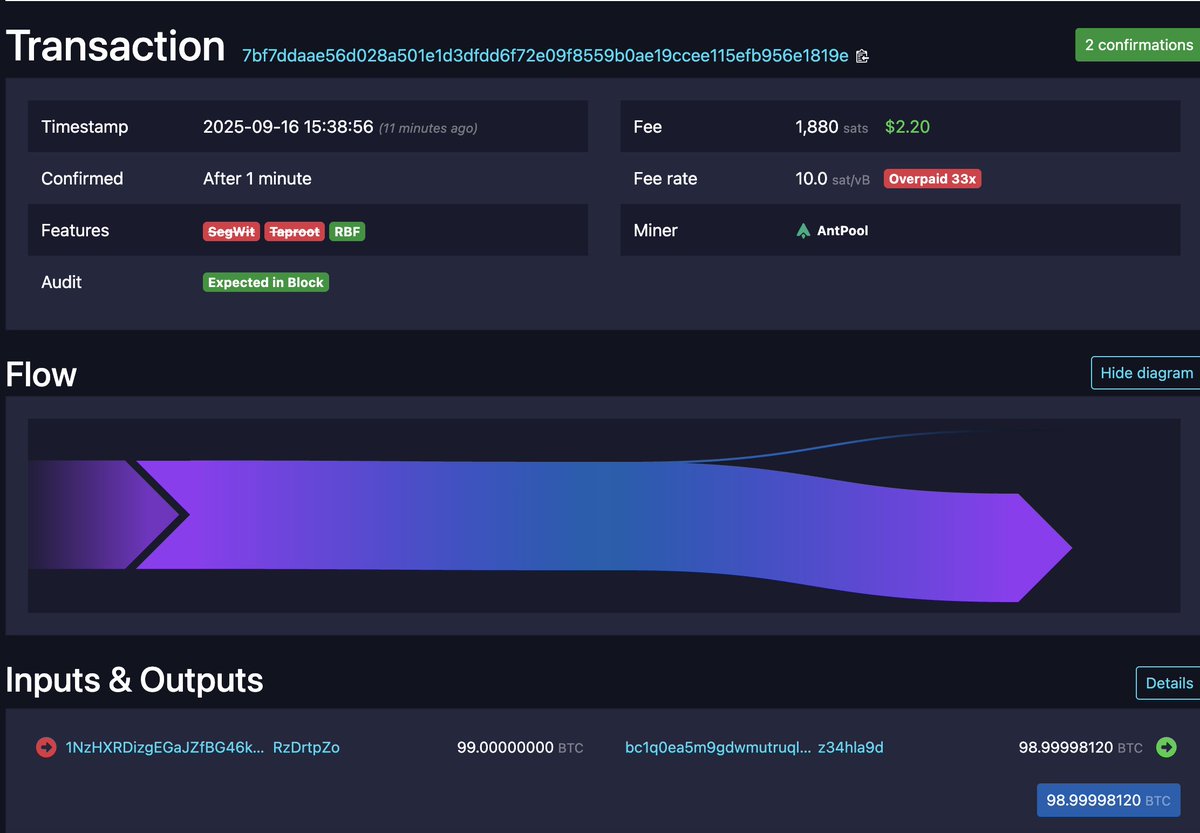The height and width of the screenshot is (833, 1200).
Task: Toggle the Details view for inputs and outputs
Action: pyautogui.click(x=1168, y=682)
